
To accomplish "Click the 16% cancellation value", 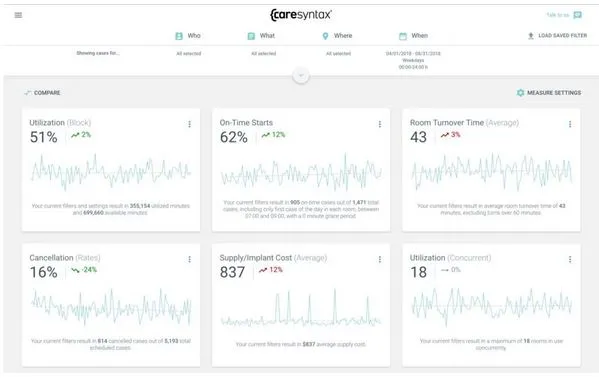I will (x=44, y=273).
